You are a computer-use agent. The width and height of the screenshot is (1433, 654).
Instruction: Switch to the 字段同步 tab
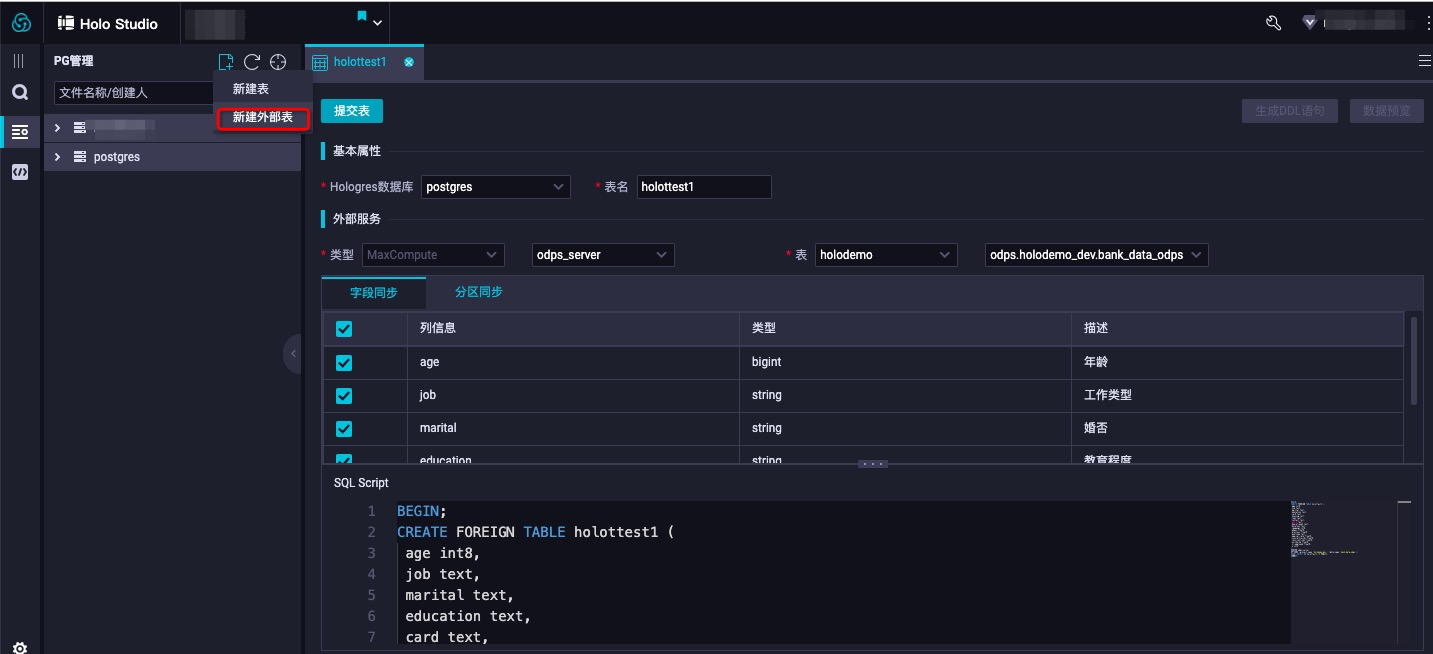click(374, 292)
